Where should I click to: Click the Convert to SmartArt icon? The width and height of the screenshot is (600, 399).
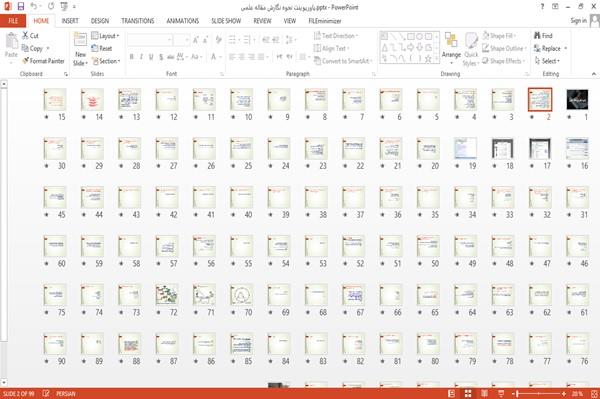click(317, 61)
